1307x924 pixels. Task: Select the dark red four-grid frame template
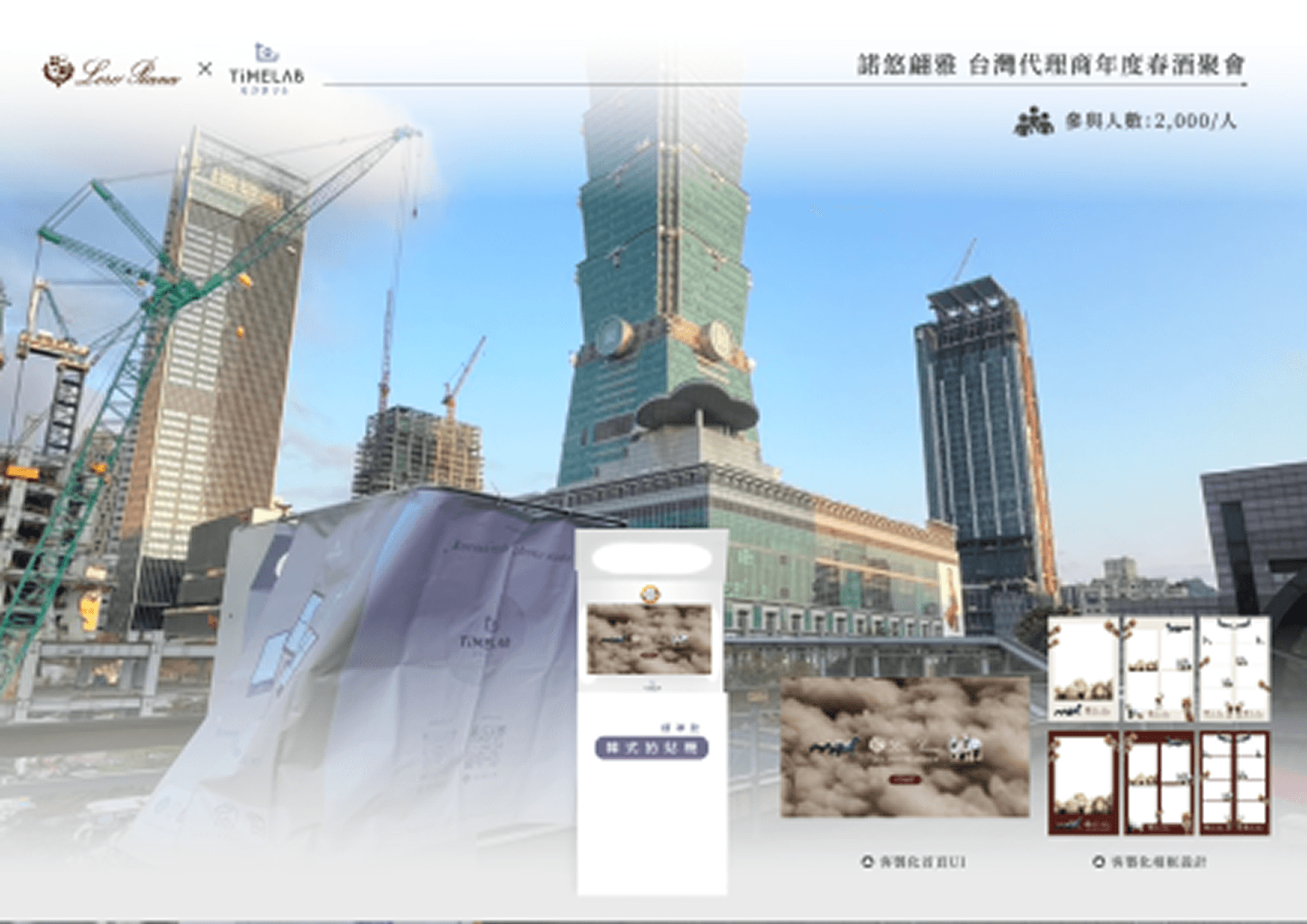1159,782
